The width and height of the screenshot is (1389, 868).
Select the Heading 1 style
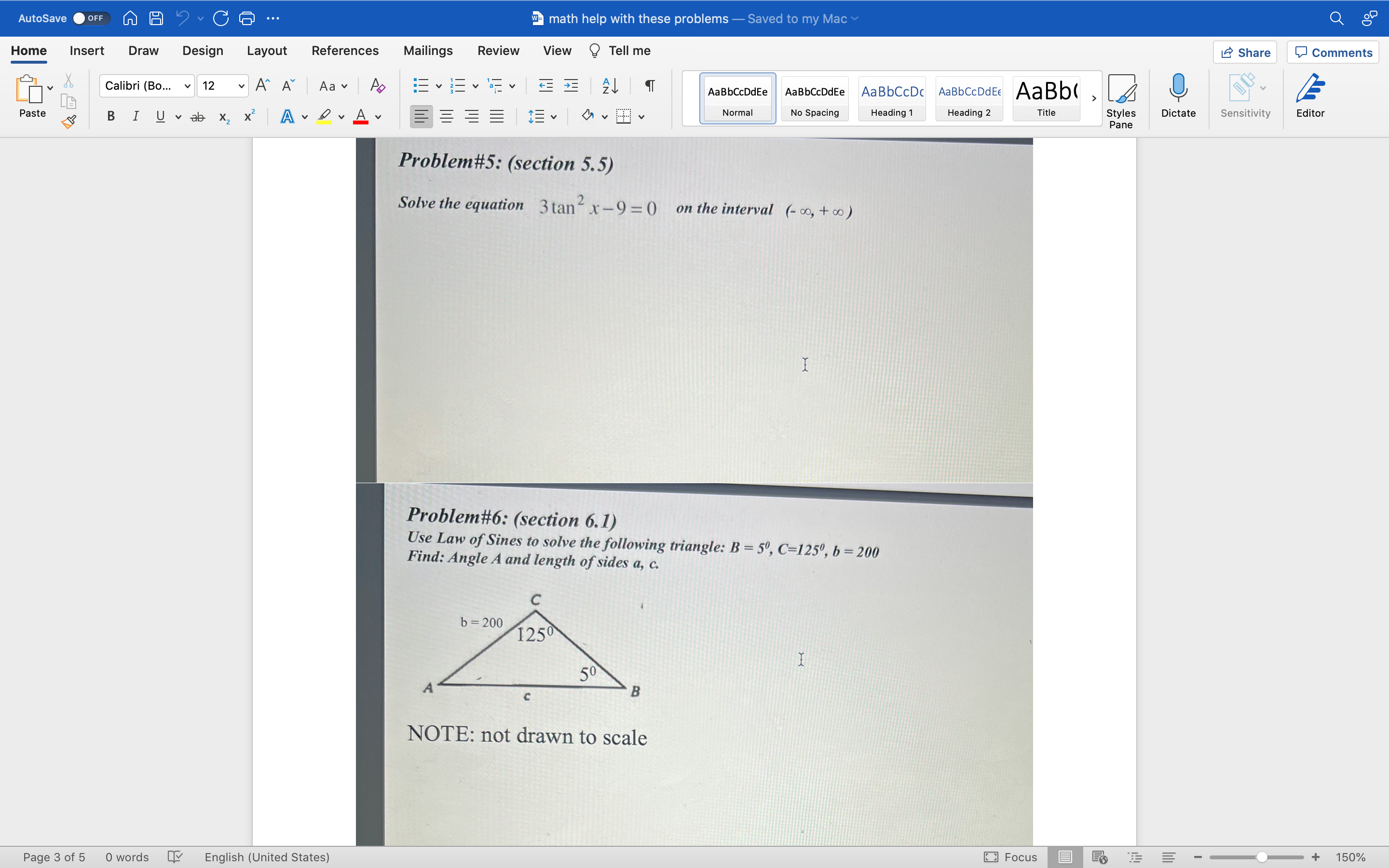click(x=891, y=98)
